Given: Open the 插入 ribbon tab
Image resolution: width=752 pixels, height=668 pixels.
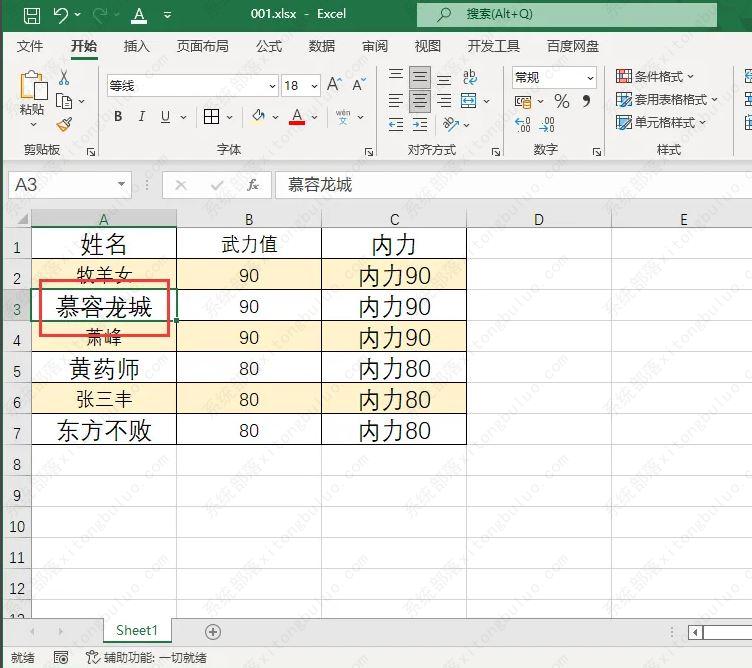Looking at the screenshot, I should [x=137, y=46].
